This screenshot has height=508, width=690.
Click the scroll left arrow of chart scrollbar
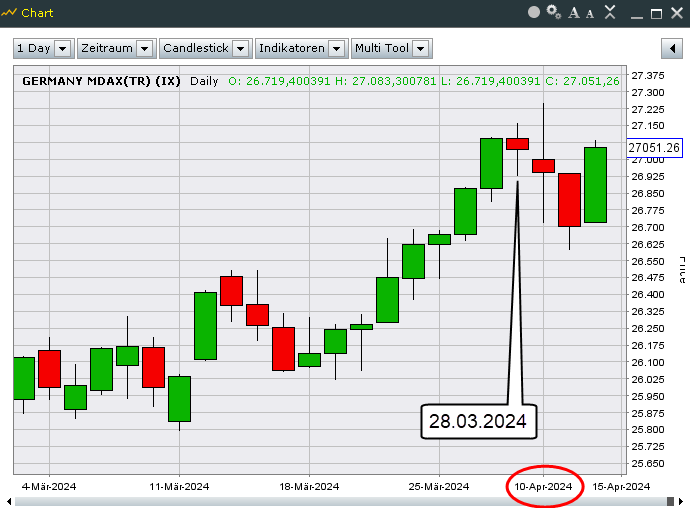pyautogui.click(x=8, y=501)
